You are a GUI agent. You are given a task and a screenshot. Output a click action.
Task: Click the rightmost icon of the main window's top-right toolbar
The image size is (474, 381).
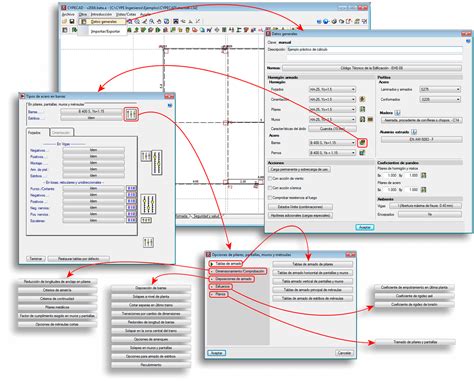point(364,21)
